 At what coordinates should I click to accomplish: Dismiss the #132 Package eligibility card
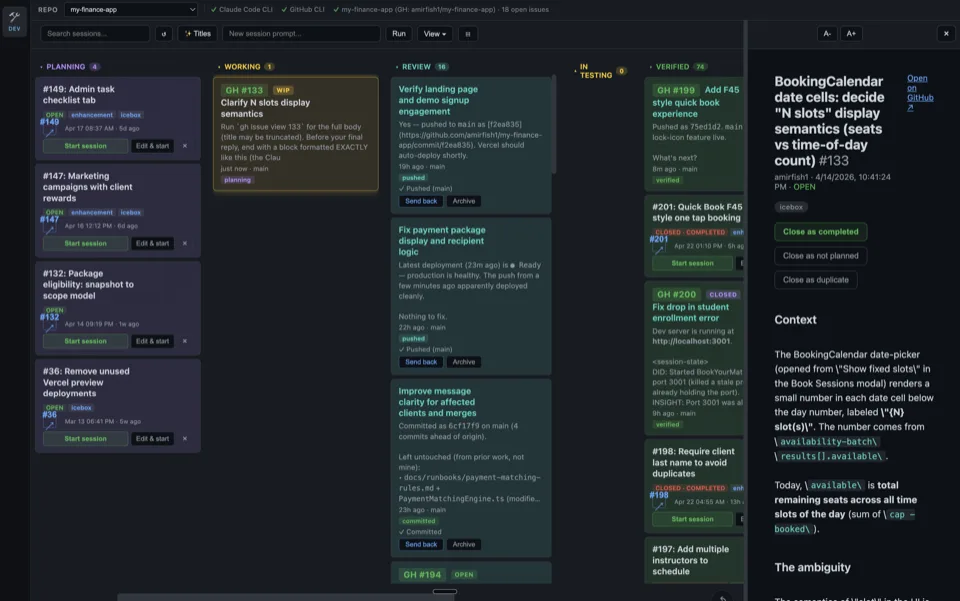185,341
